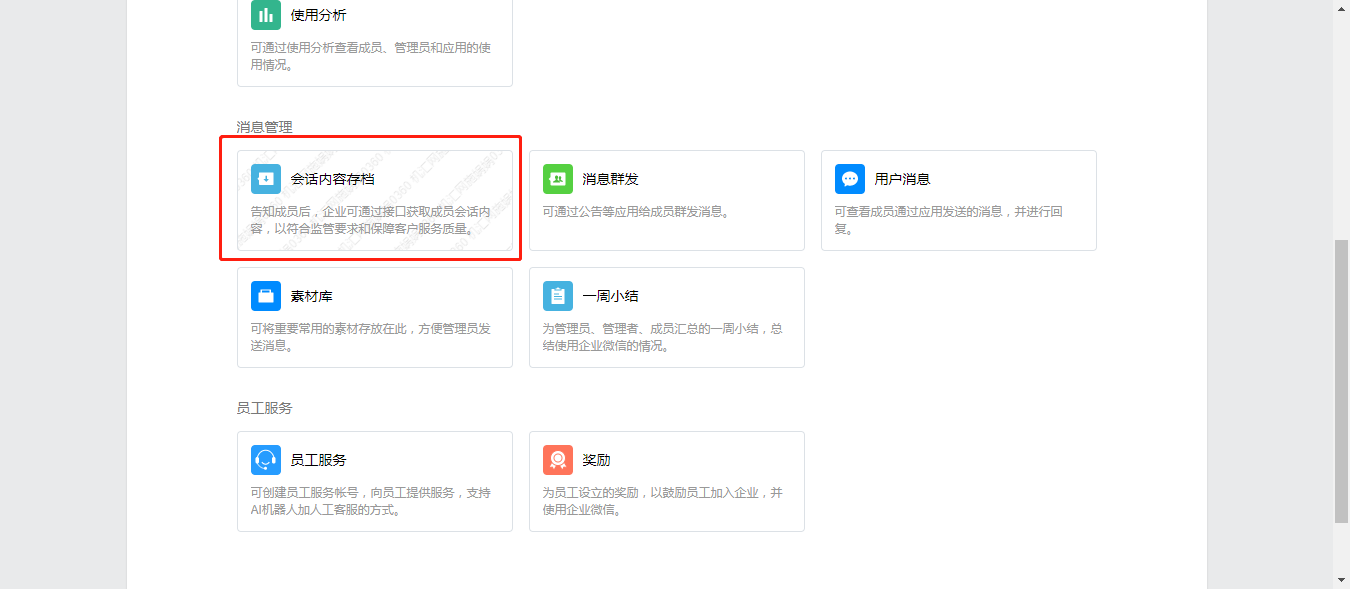Open the 奖励 title
1350x589 pixels.
(596, 460)
